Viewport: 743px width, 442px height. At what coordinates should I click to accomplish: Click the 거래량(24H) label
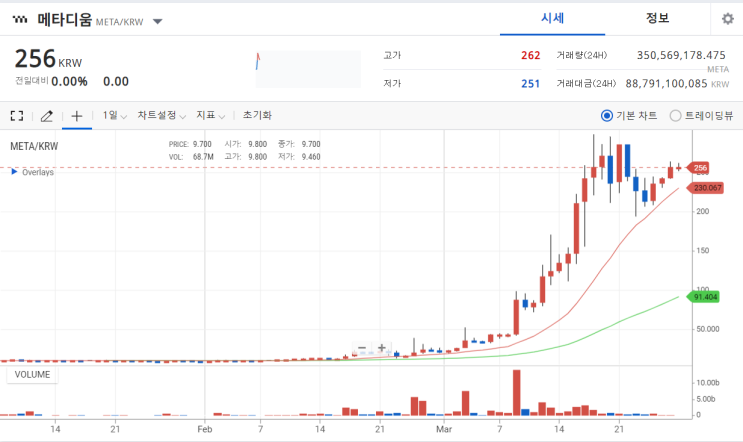[581, 55]
